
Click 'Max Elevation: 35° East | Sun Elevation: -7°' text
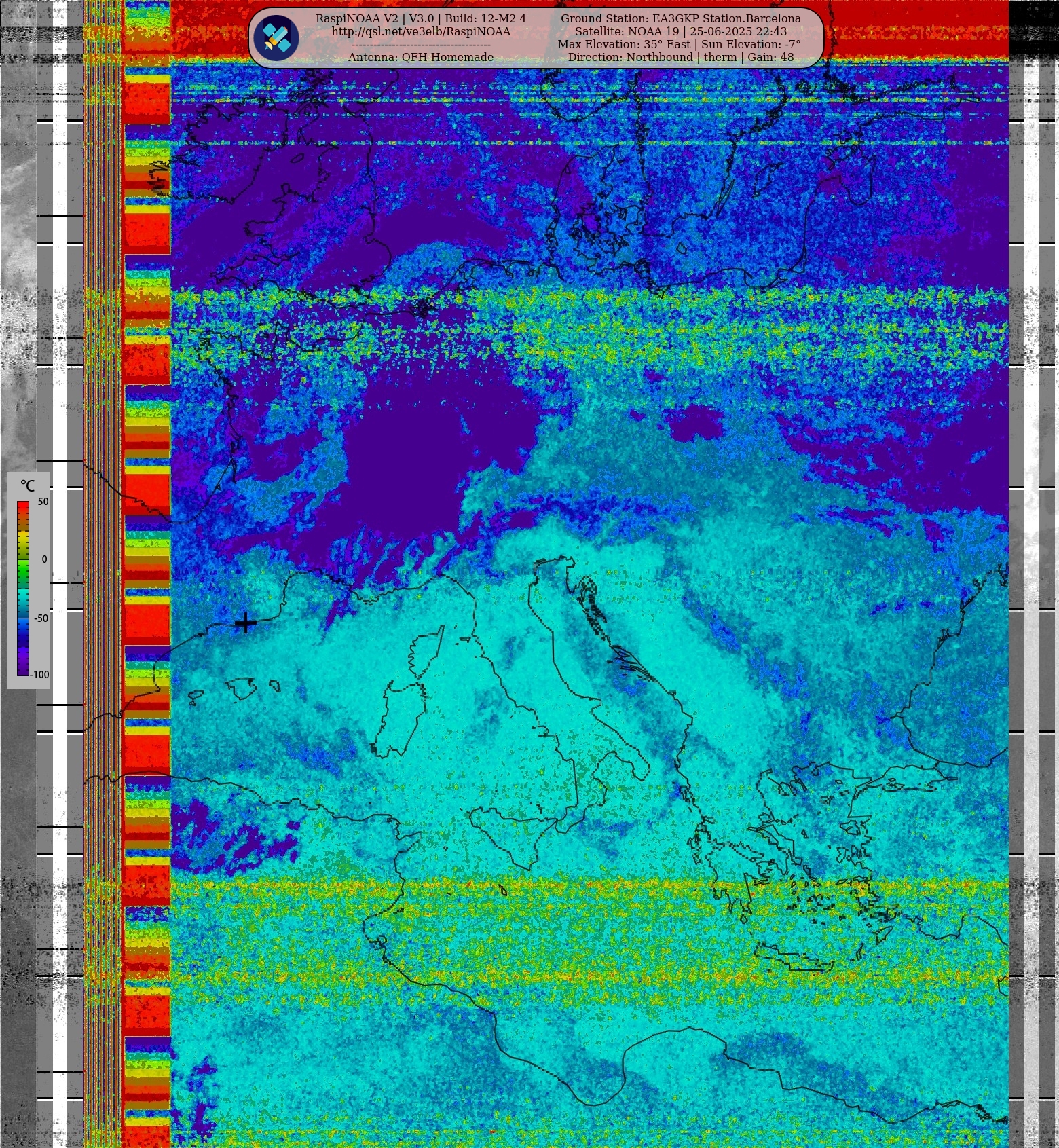pyautogui.click(x=680, y=44)
